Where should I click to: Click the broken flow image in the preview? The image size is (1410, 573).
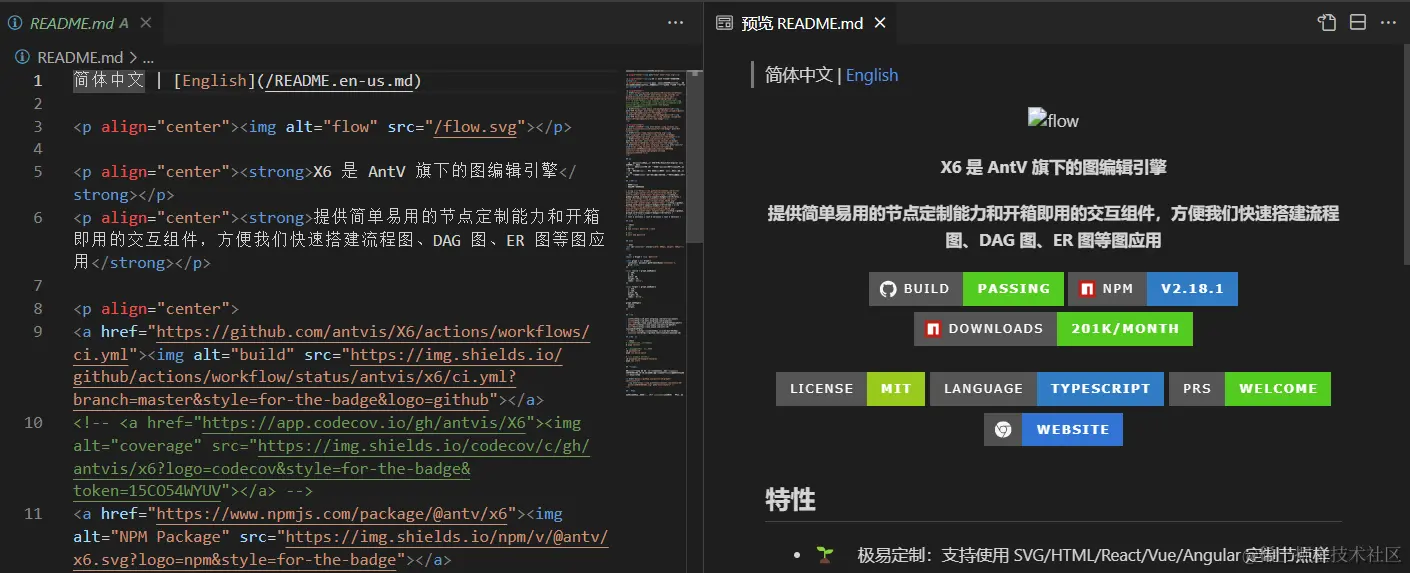(1053, 121)
